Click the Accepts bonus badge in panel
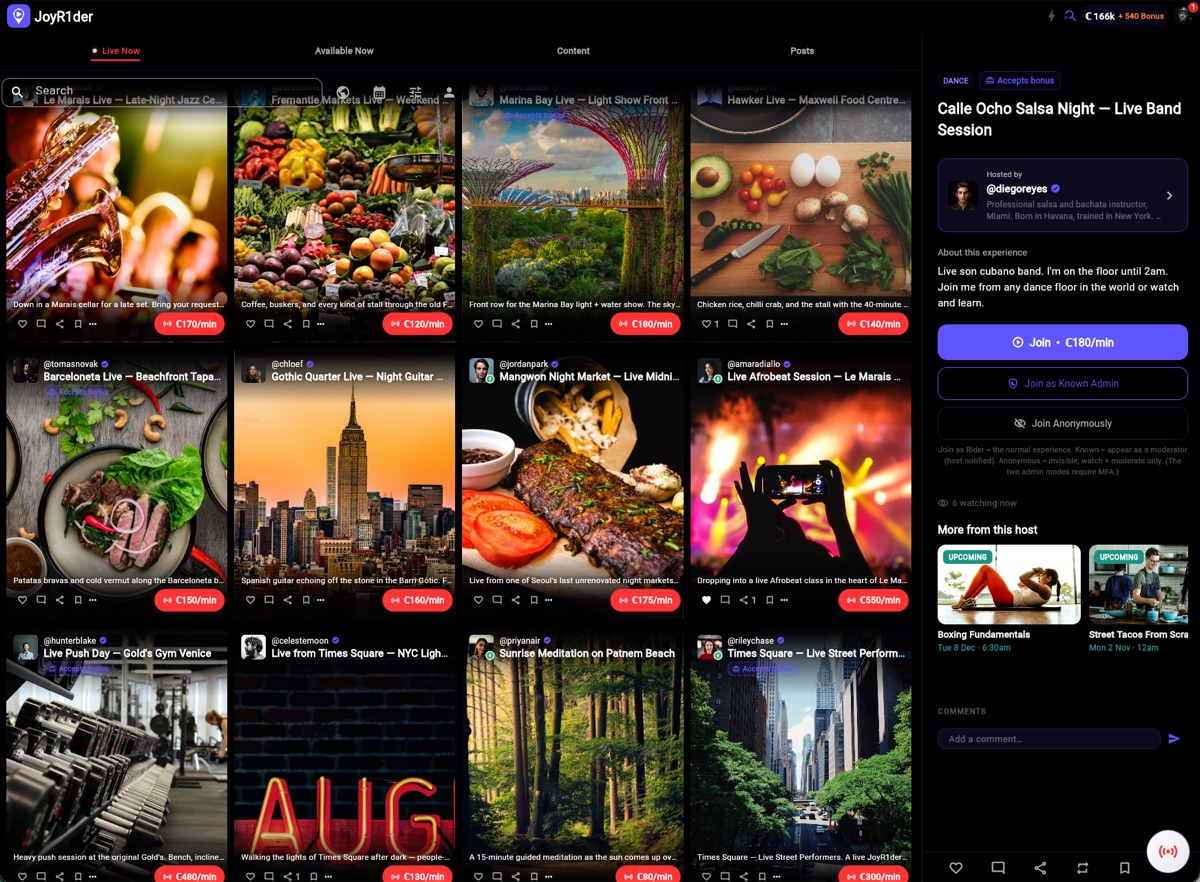The width and height of the screenshot is (1200, 882). click(x=1019, y=80)
